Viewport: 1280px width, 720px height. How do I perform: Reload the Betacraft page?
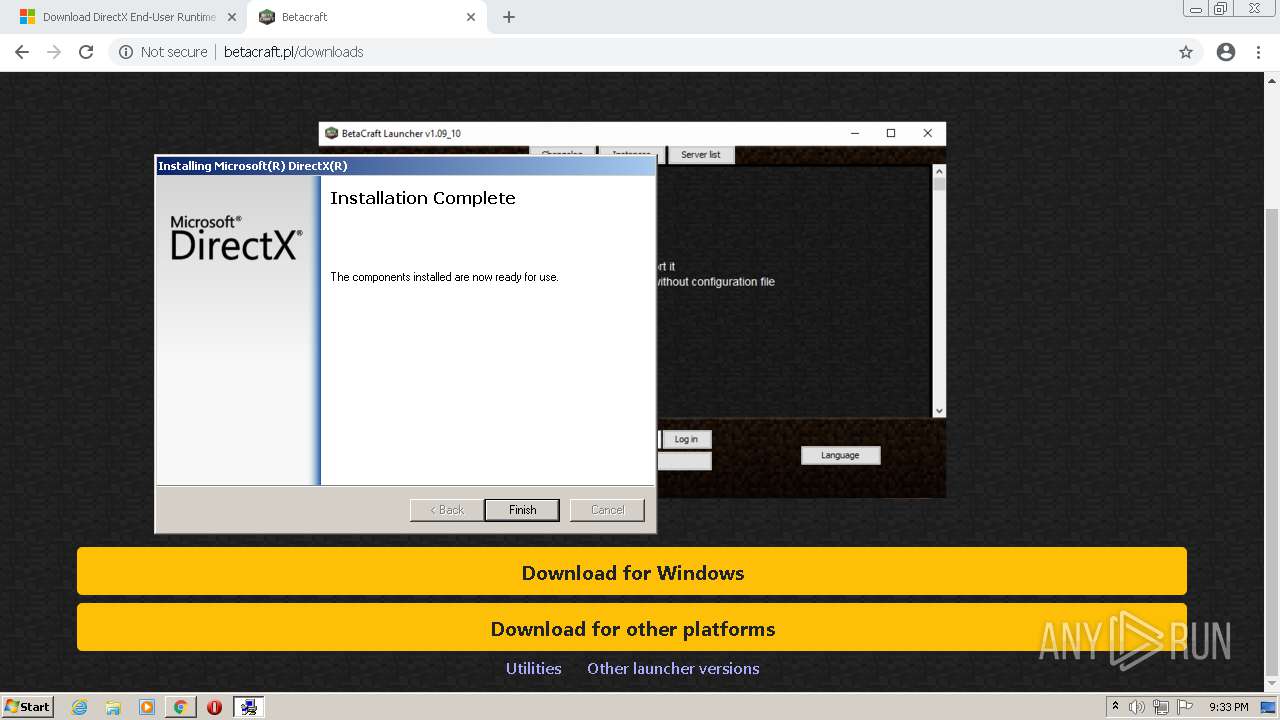point(86,52)
